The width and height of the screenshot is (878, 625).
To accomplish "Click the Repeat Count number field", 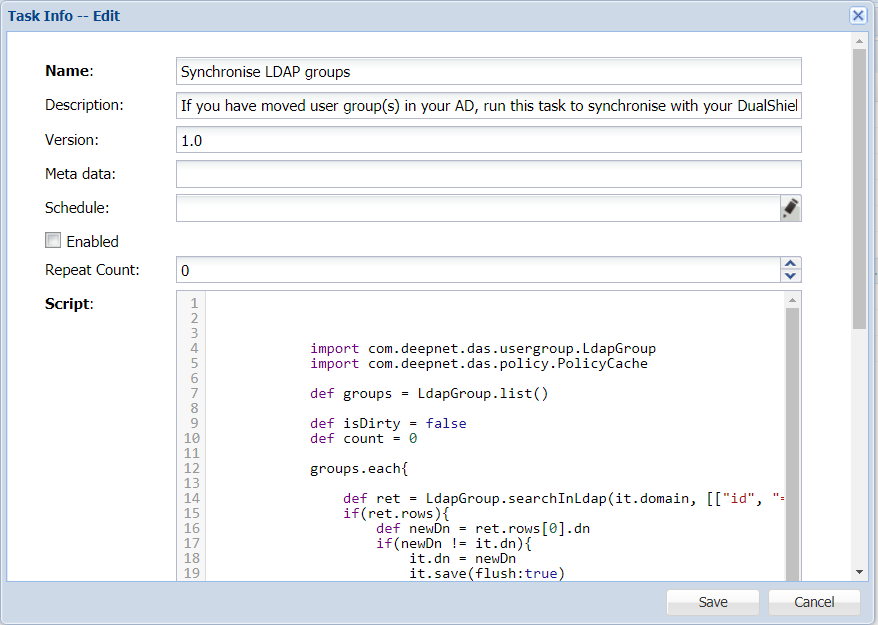I will point(477,270).
